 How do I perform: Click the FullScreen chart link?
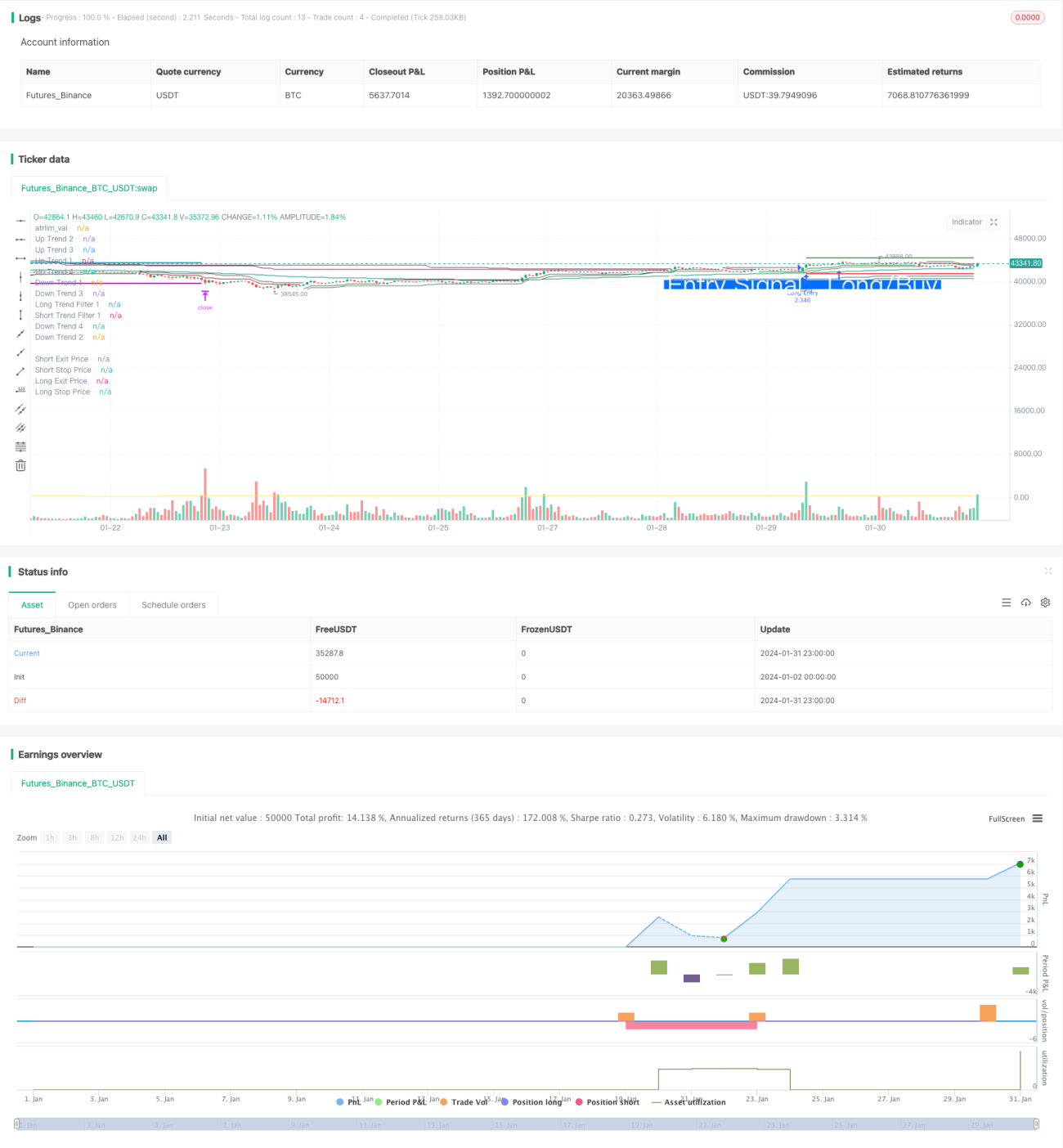(1007, 818)
